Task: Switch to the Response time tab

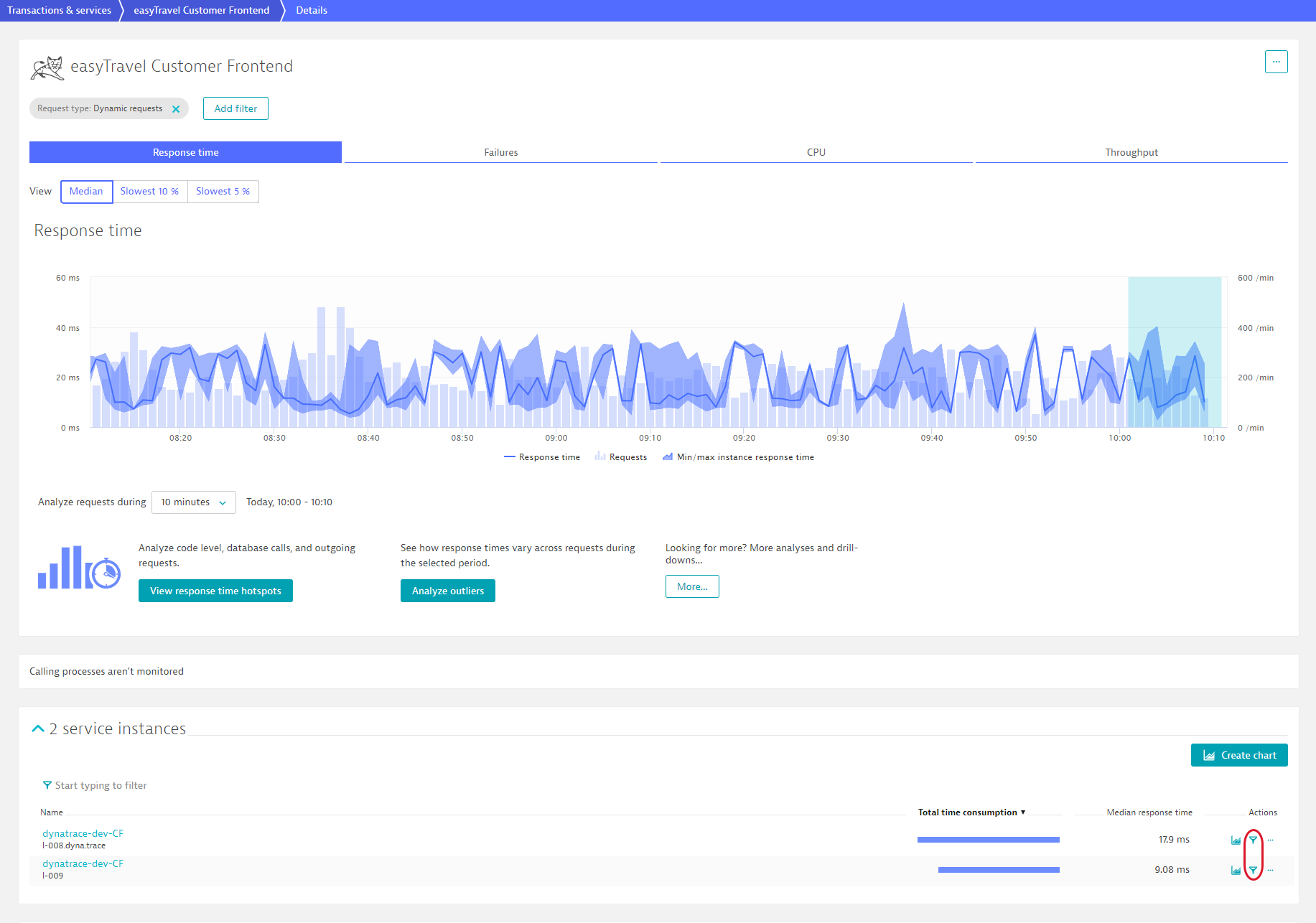Action: (185, 152)
